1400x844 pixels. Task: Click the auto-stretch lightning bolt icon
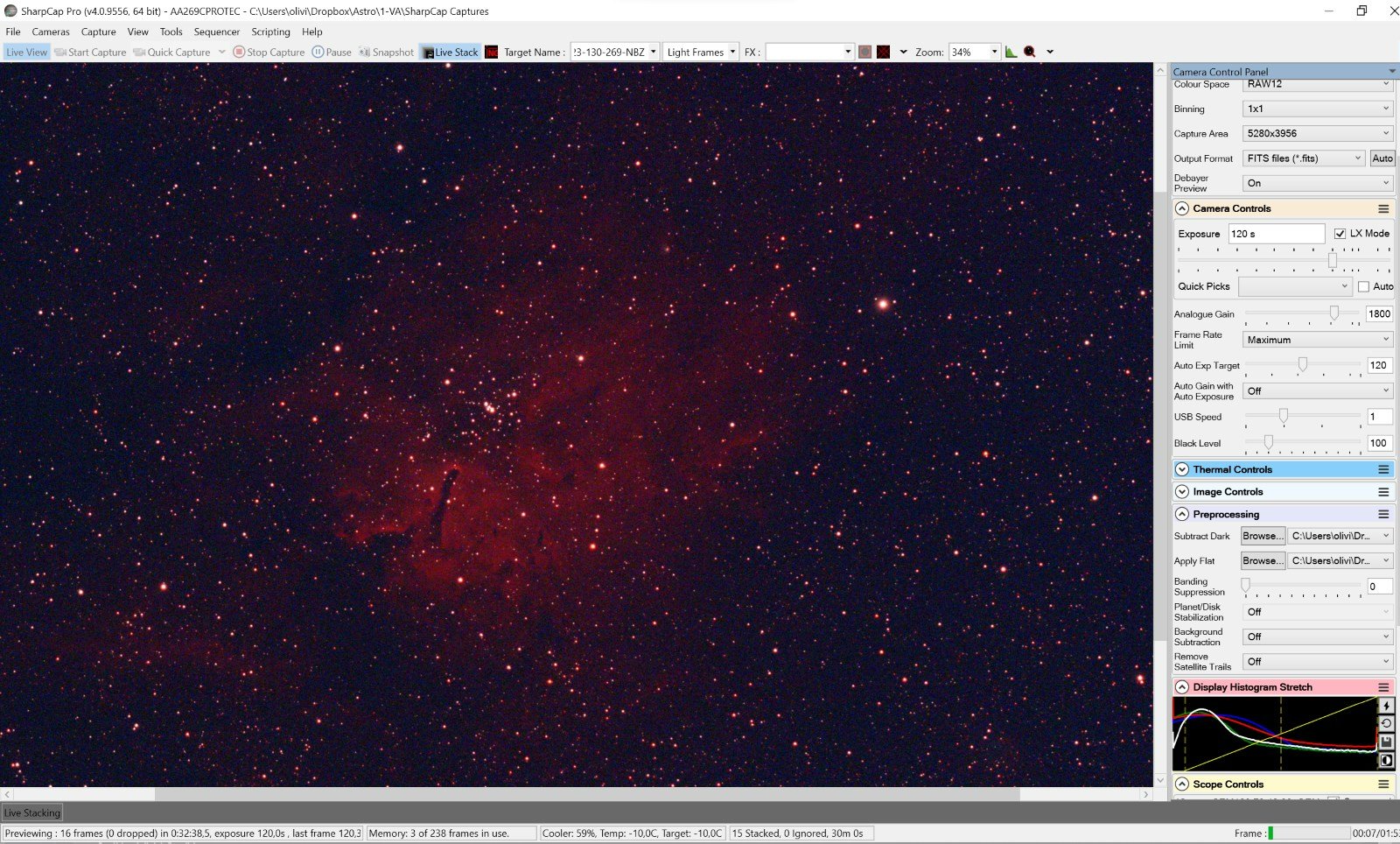(x=1386, y=706)
